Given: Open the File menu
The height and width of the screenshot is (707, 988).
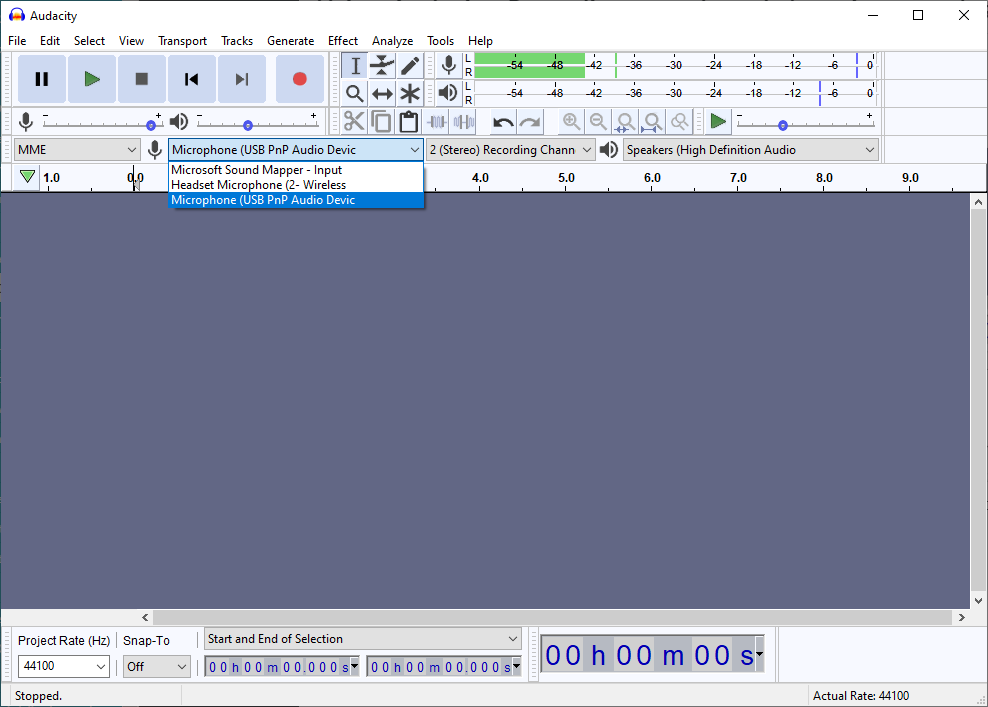Looking at the screenshot, I should coord(17,41).
